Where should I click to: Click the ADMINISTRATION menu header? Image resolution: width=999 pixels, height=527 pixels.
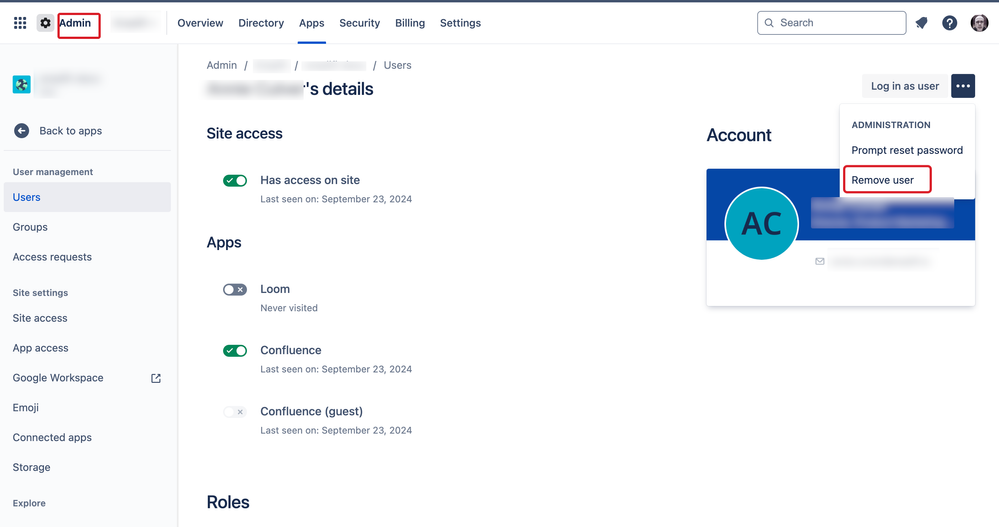coord(891,125)
